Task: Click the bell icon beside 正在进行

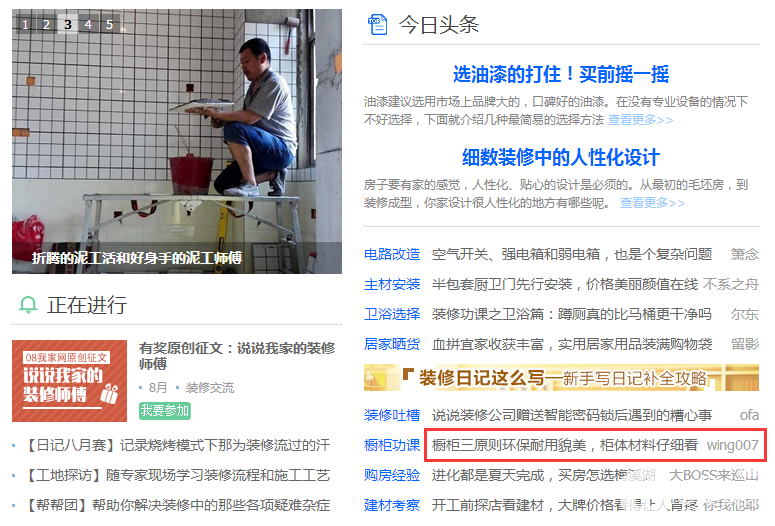Action: (x=28, y=305)
